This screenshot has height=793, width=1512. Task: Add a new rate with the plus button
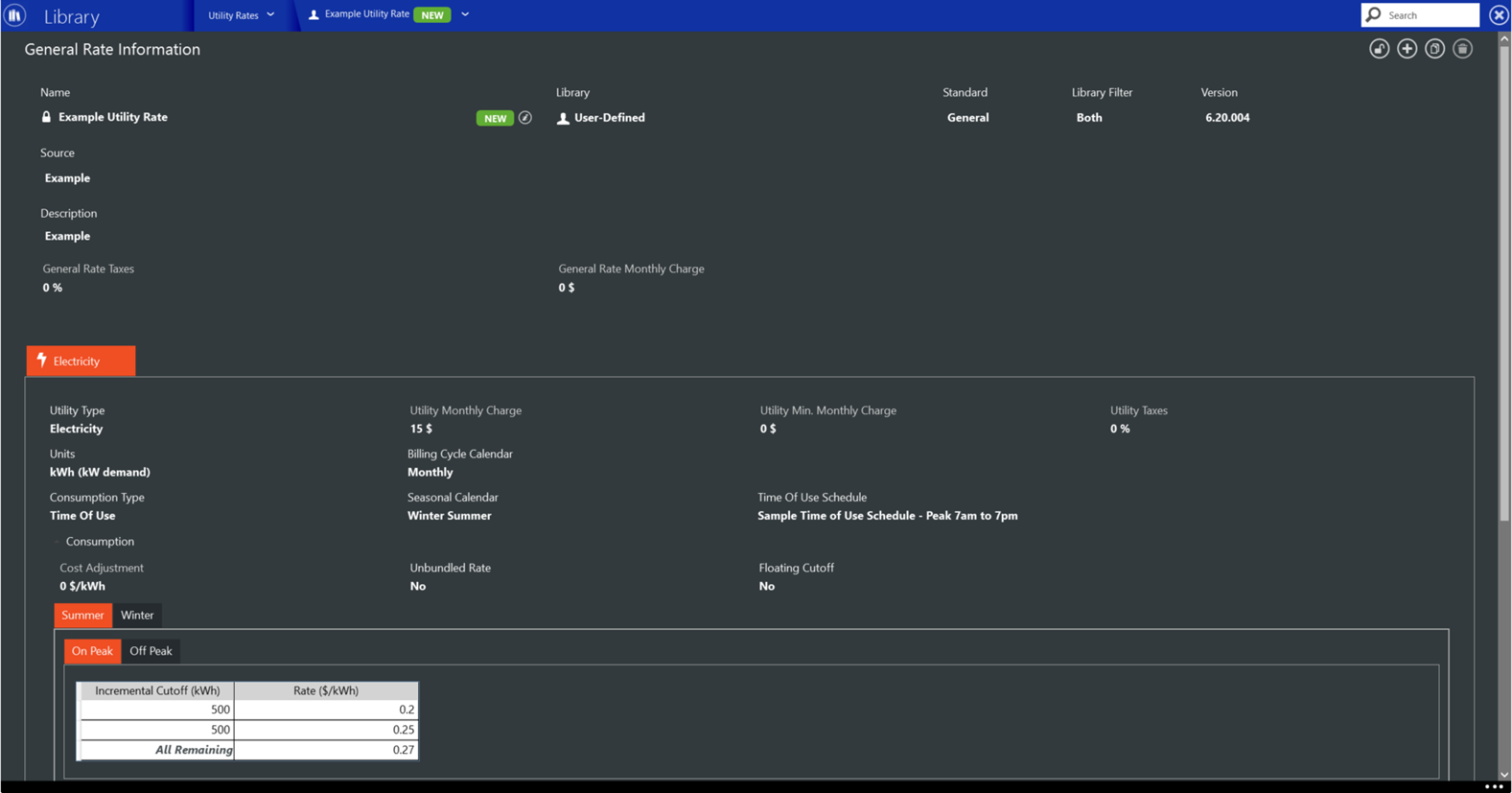coord(1407,49)
